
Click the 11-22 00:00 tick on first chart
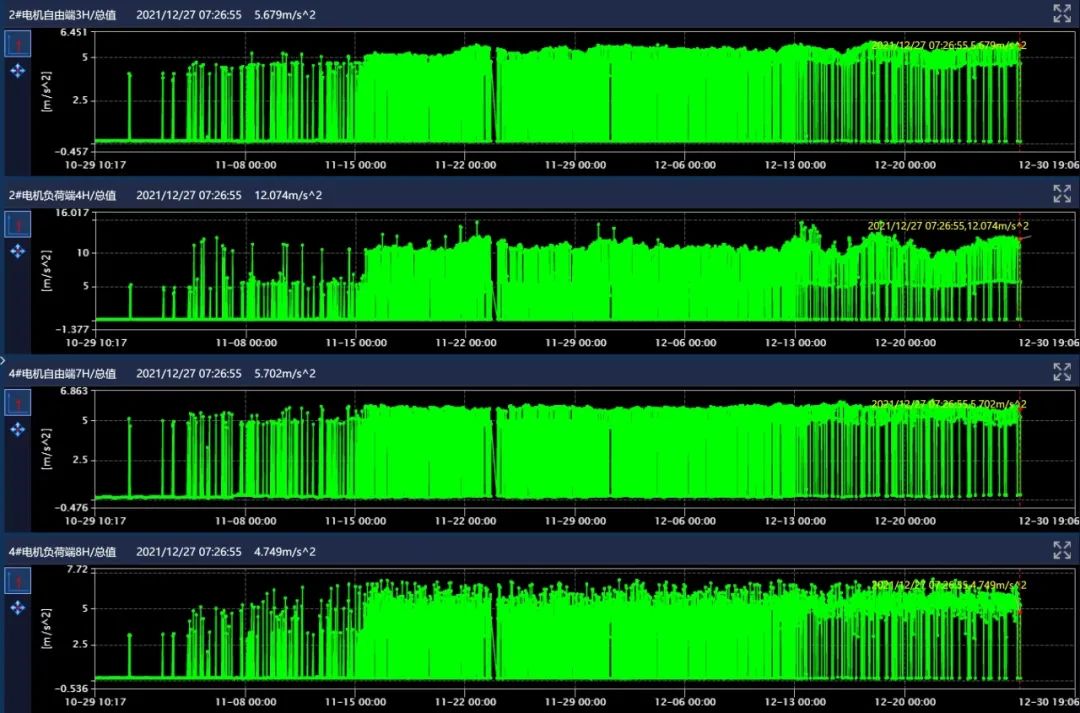(467, 164)
